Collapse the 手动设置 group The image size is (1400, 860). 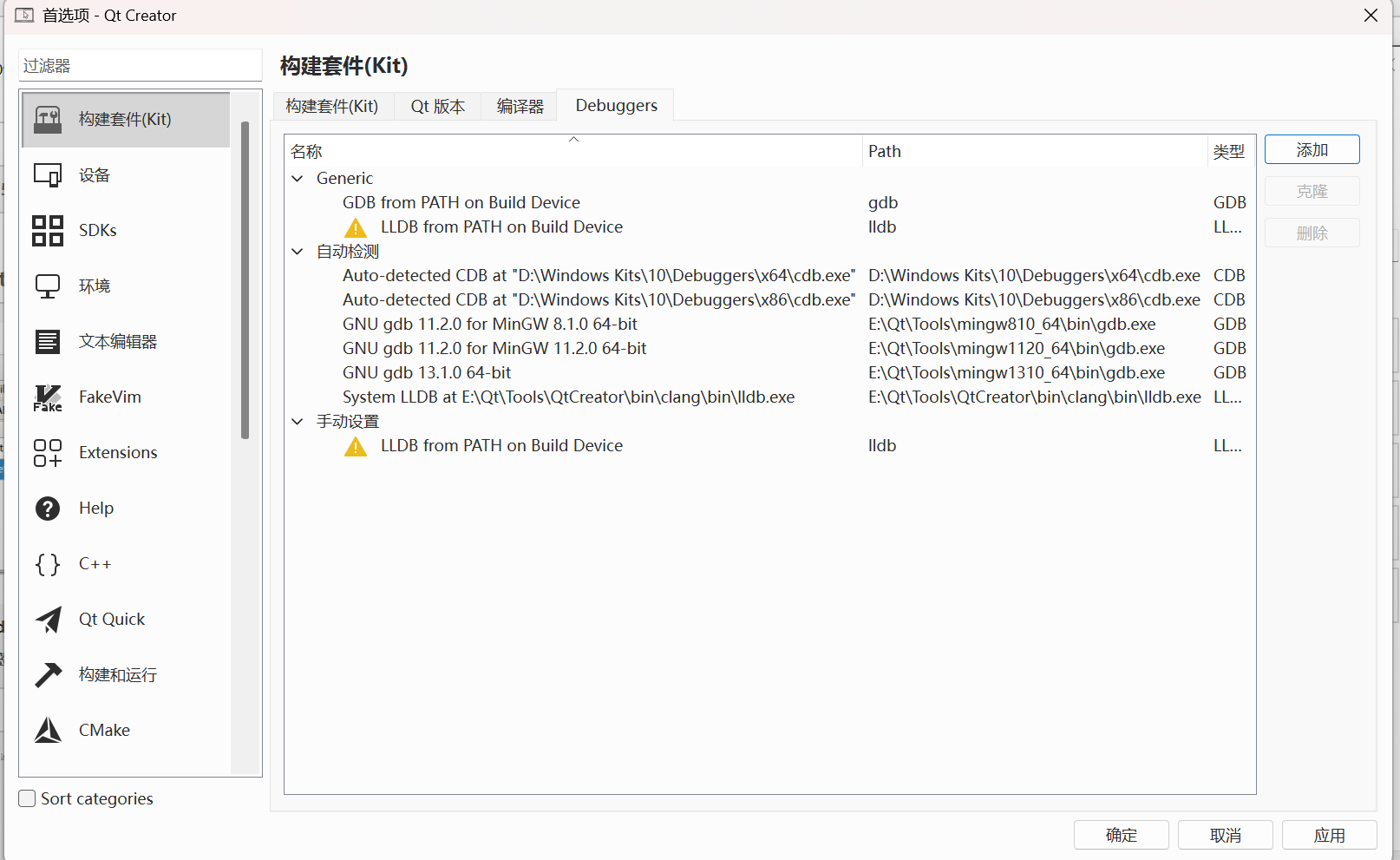tap(298, 422)
